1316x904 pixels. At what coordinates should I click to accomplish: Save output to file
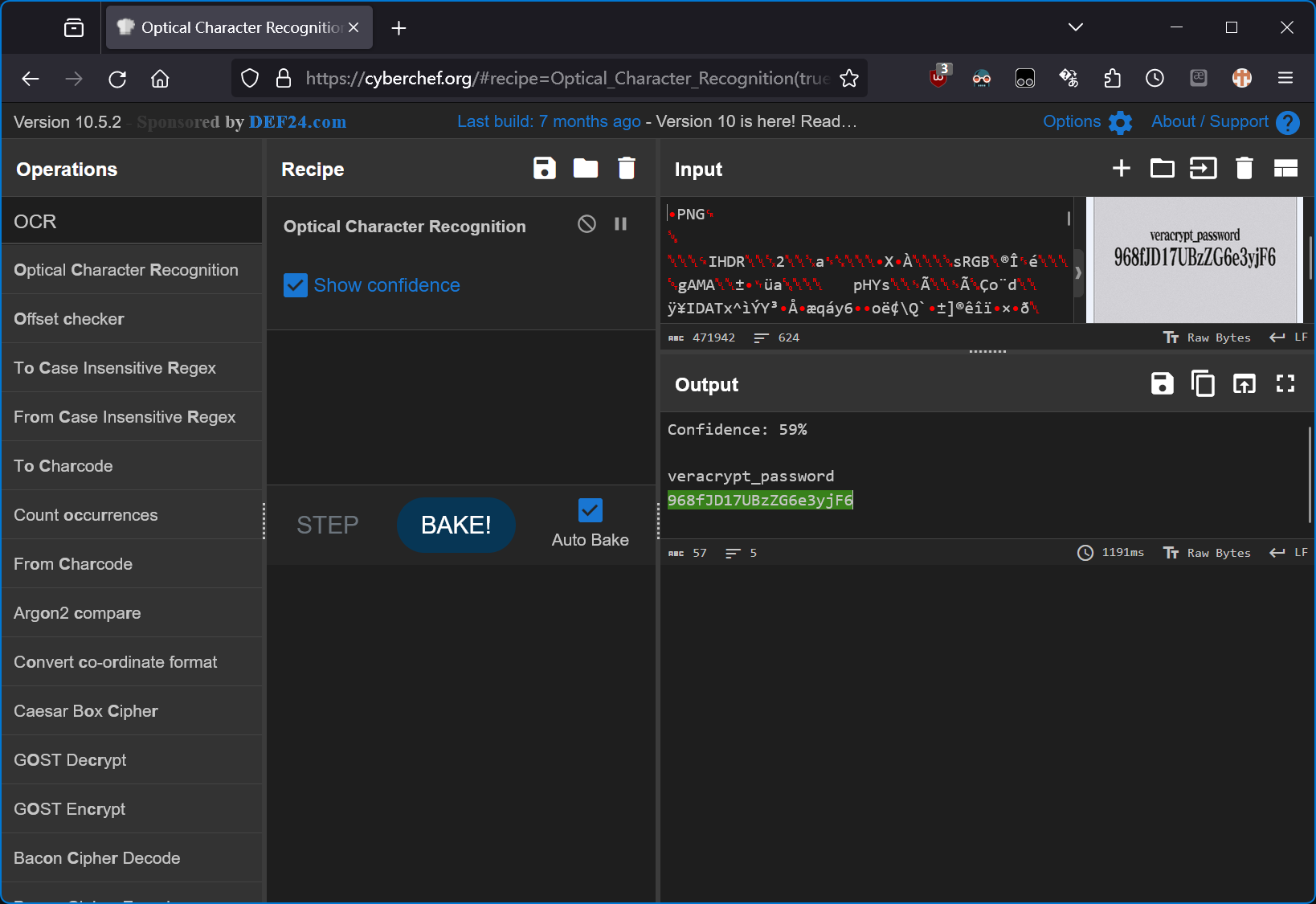click(x=1162, y=384)
